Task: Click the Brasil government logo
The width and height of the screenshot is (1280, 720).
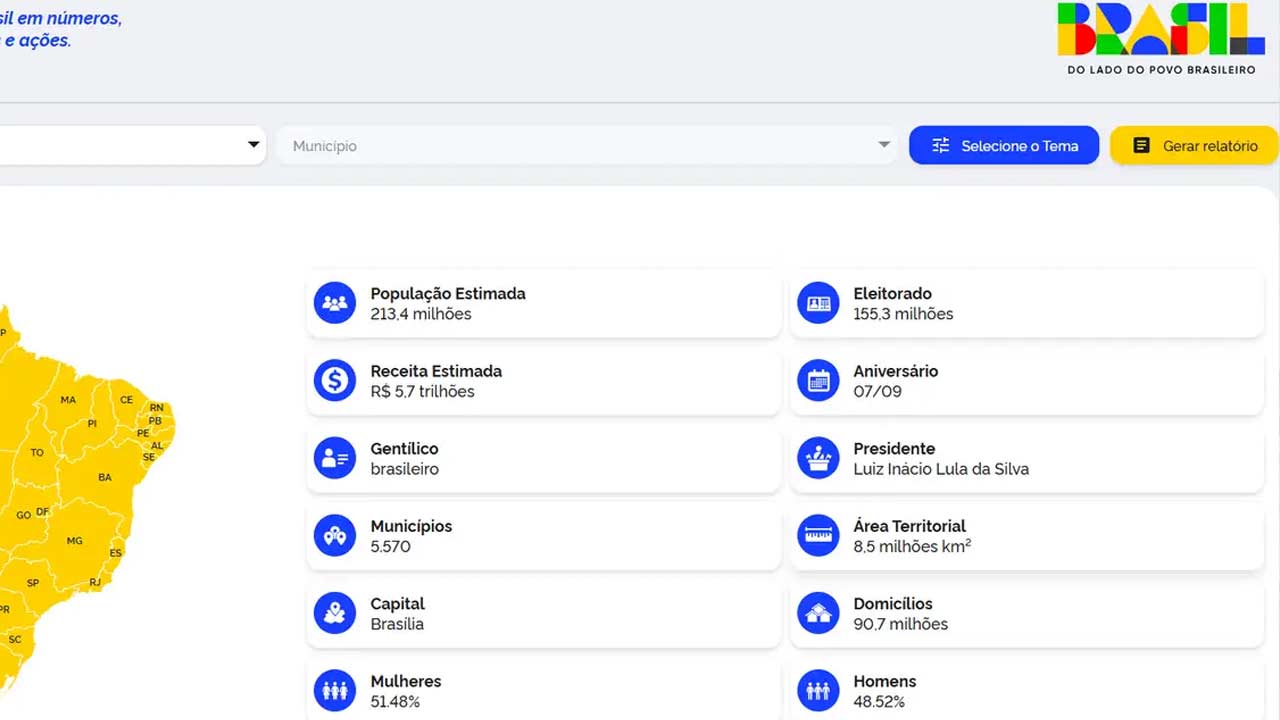Action: pyautogui.click(x=1161, y=38)
